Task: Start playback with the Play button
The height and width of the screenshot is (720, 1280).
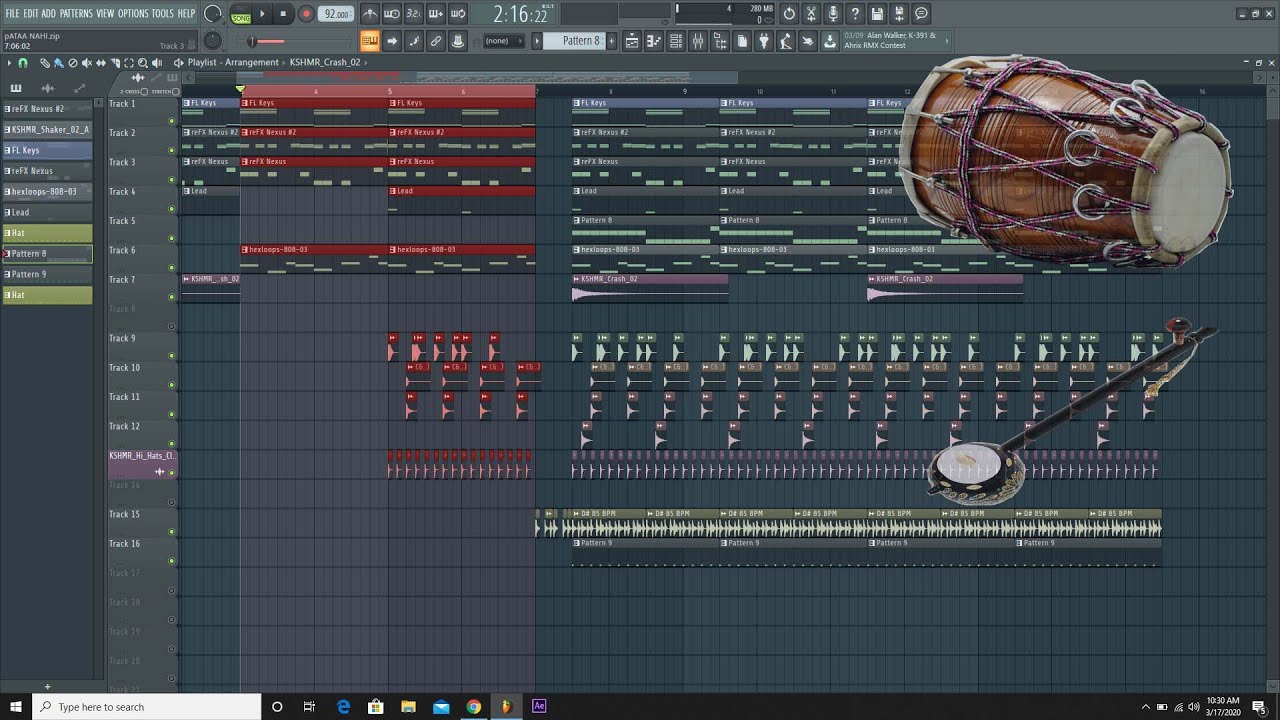Action: 263,14
